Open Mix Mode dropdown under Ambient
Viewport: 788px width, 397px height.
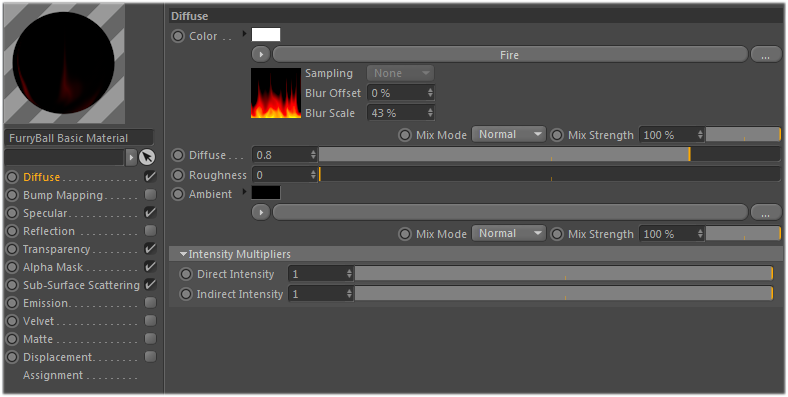(x=508, y=234)
